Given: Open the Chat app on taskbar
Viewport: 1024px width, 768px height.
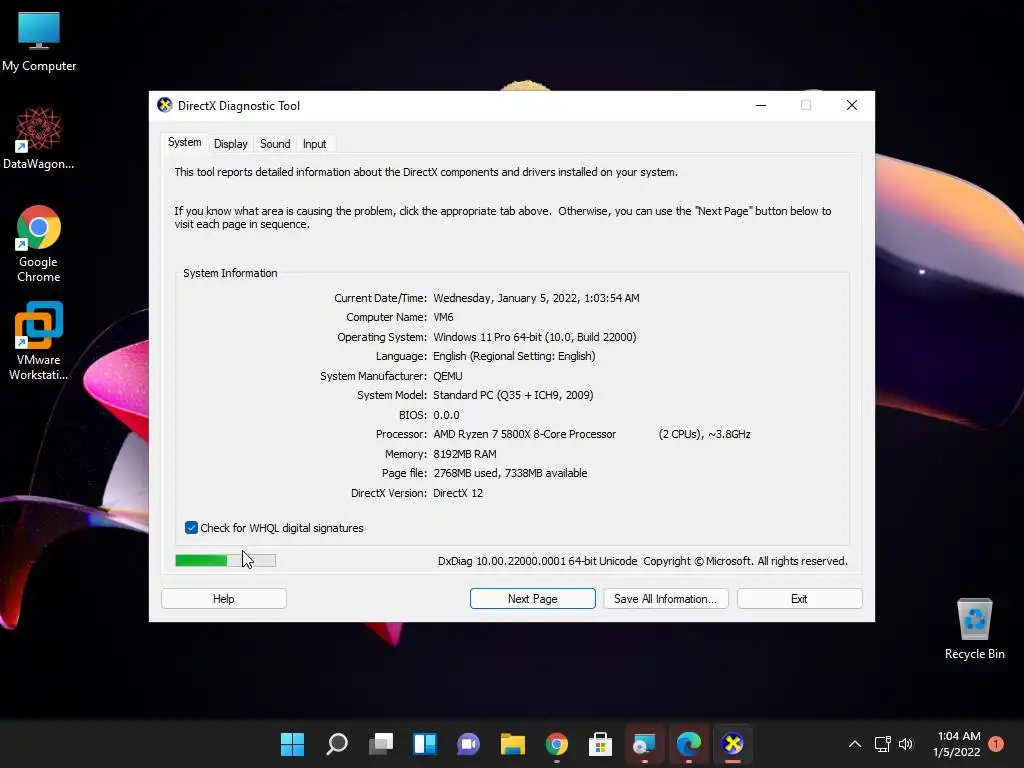Looking at the screenshot, I should tap(468, 744).
